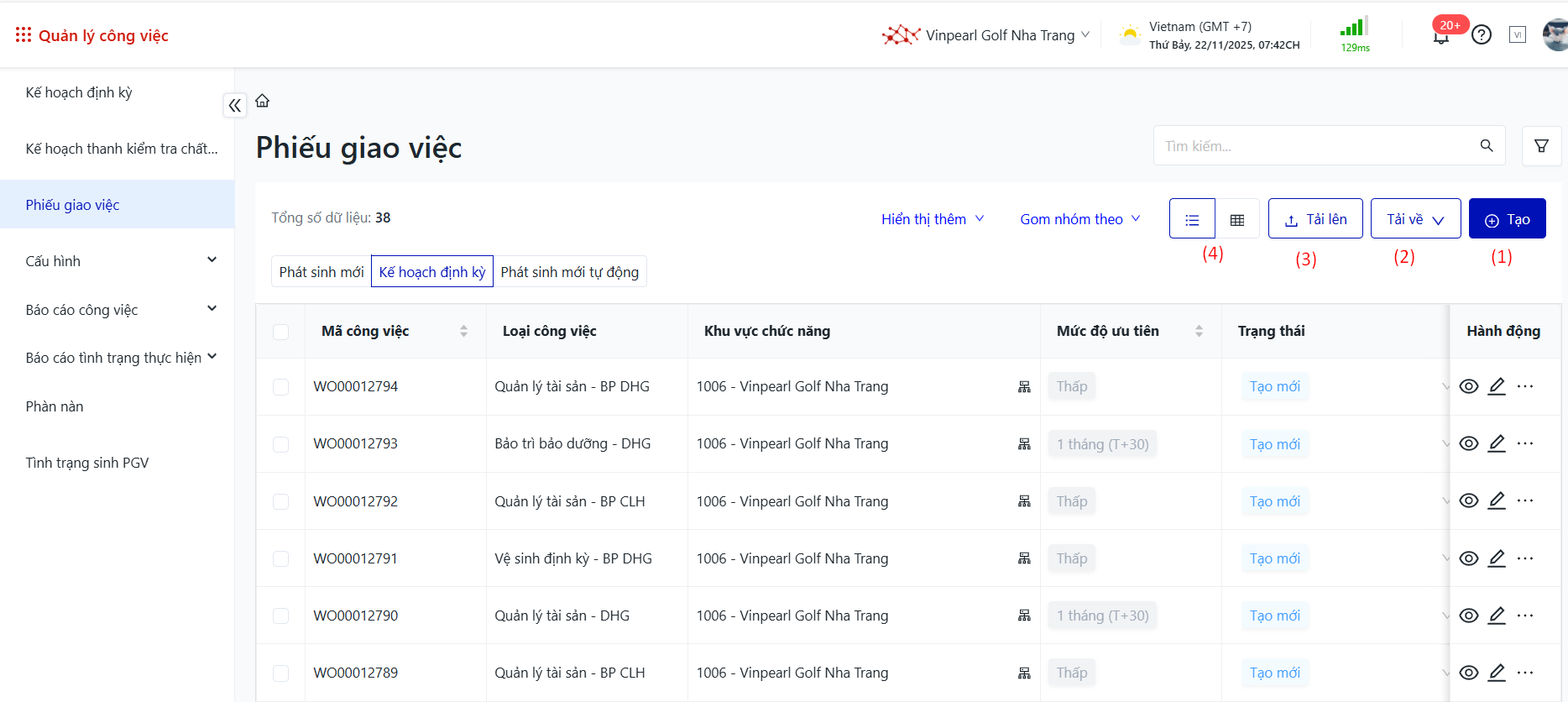
Task: Tick checkbox for WO00012793
Action: [281, 444]
